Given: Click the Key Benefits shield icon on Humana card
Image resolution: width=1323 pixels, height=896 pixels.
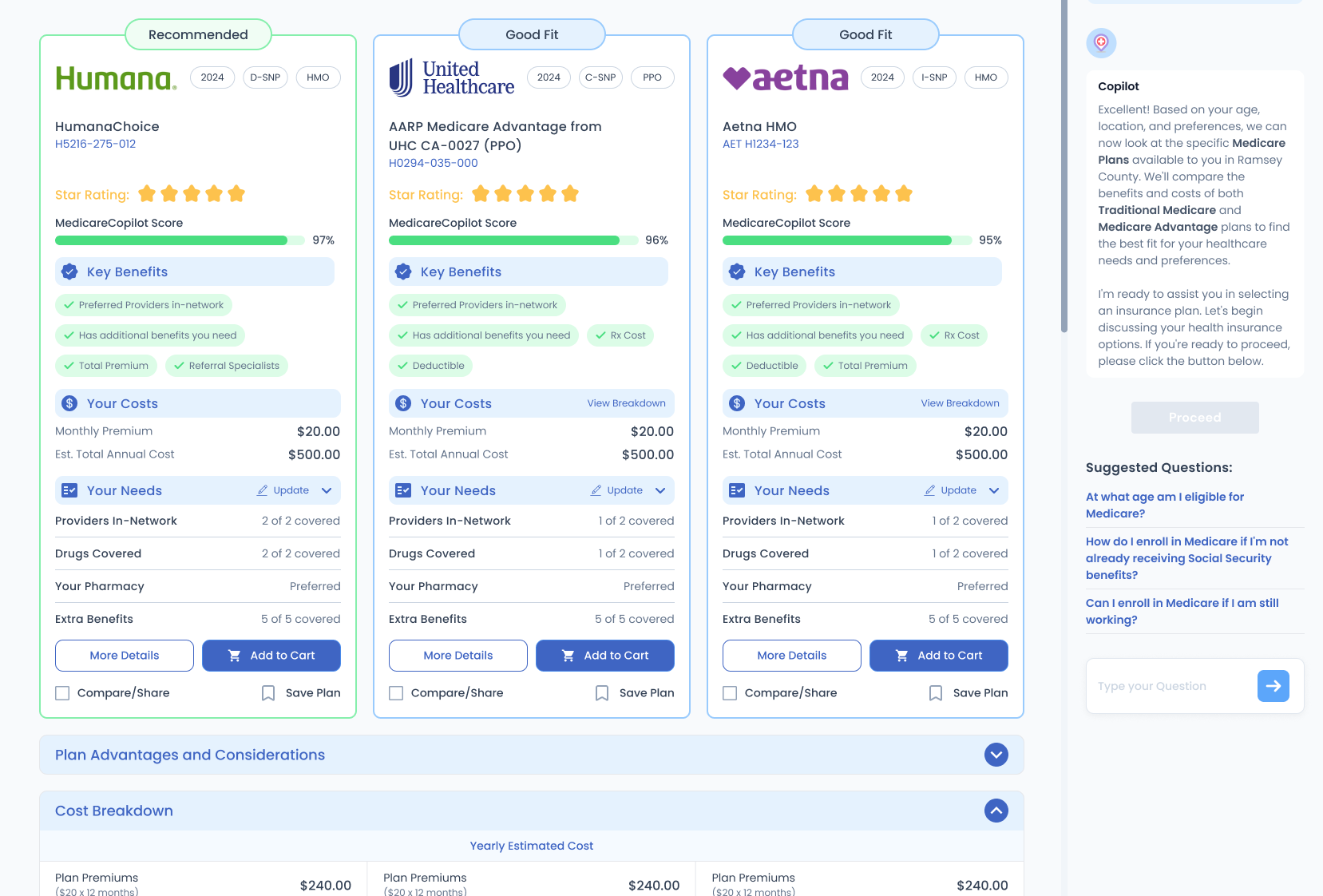Looking at the screenshot, I should click(69, 272).
